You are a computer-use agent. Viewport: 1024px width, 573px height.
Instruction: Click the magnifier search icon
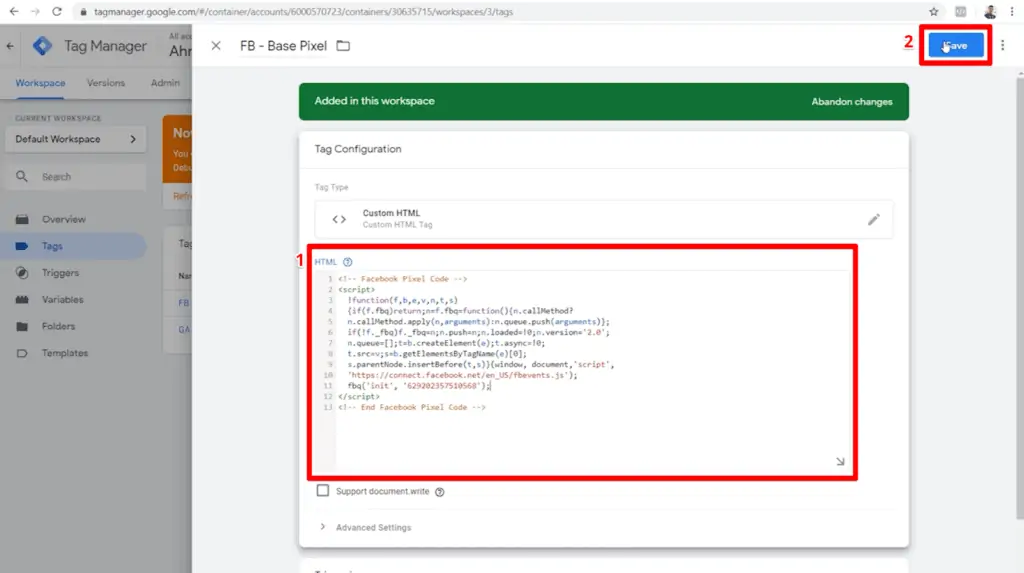click(x=22, y=176)
